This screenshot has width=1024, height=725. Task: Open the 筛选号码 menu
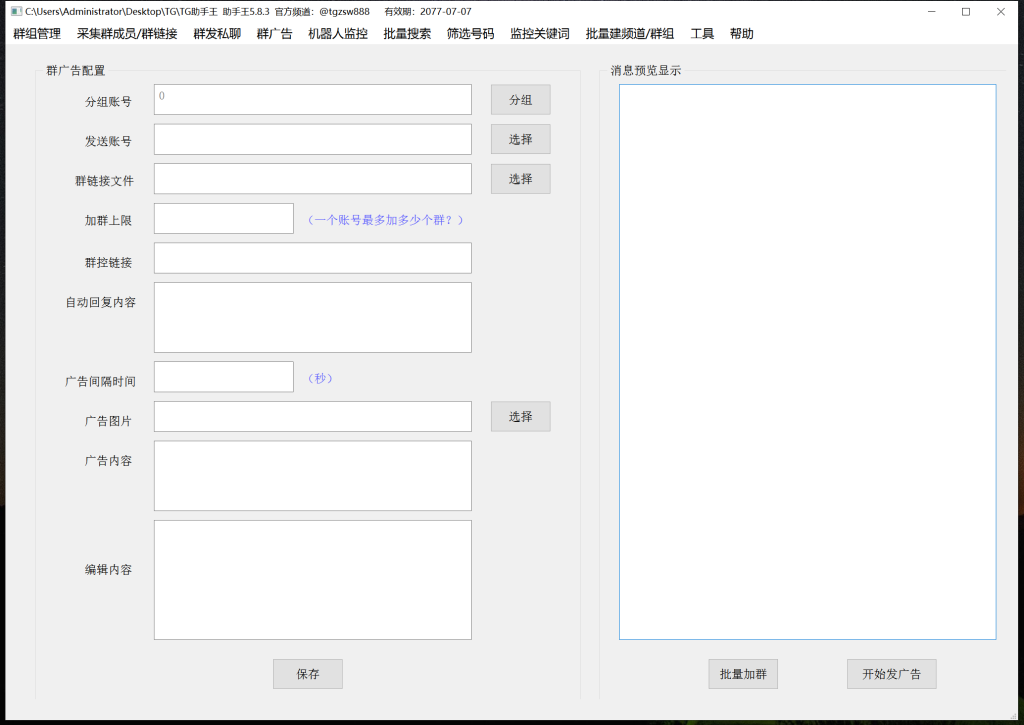[470, 34]
